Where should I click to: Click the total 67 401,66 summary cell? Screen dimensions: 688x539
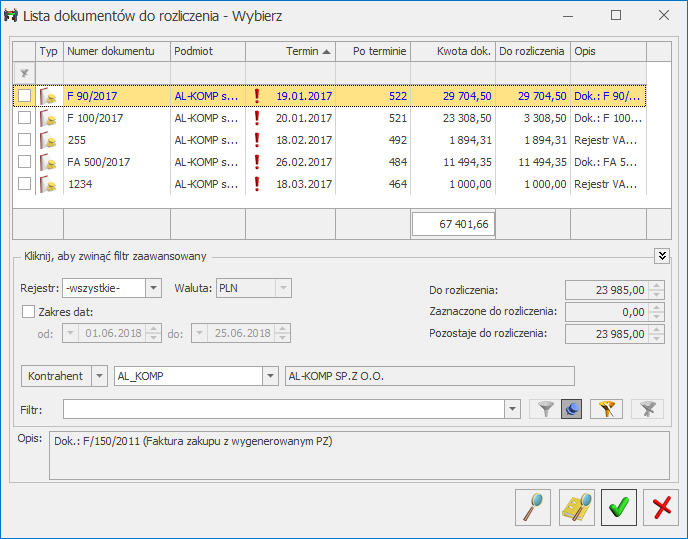click(453, 224)
